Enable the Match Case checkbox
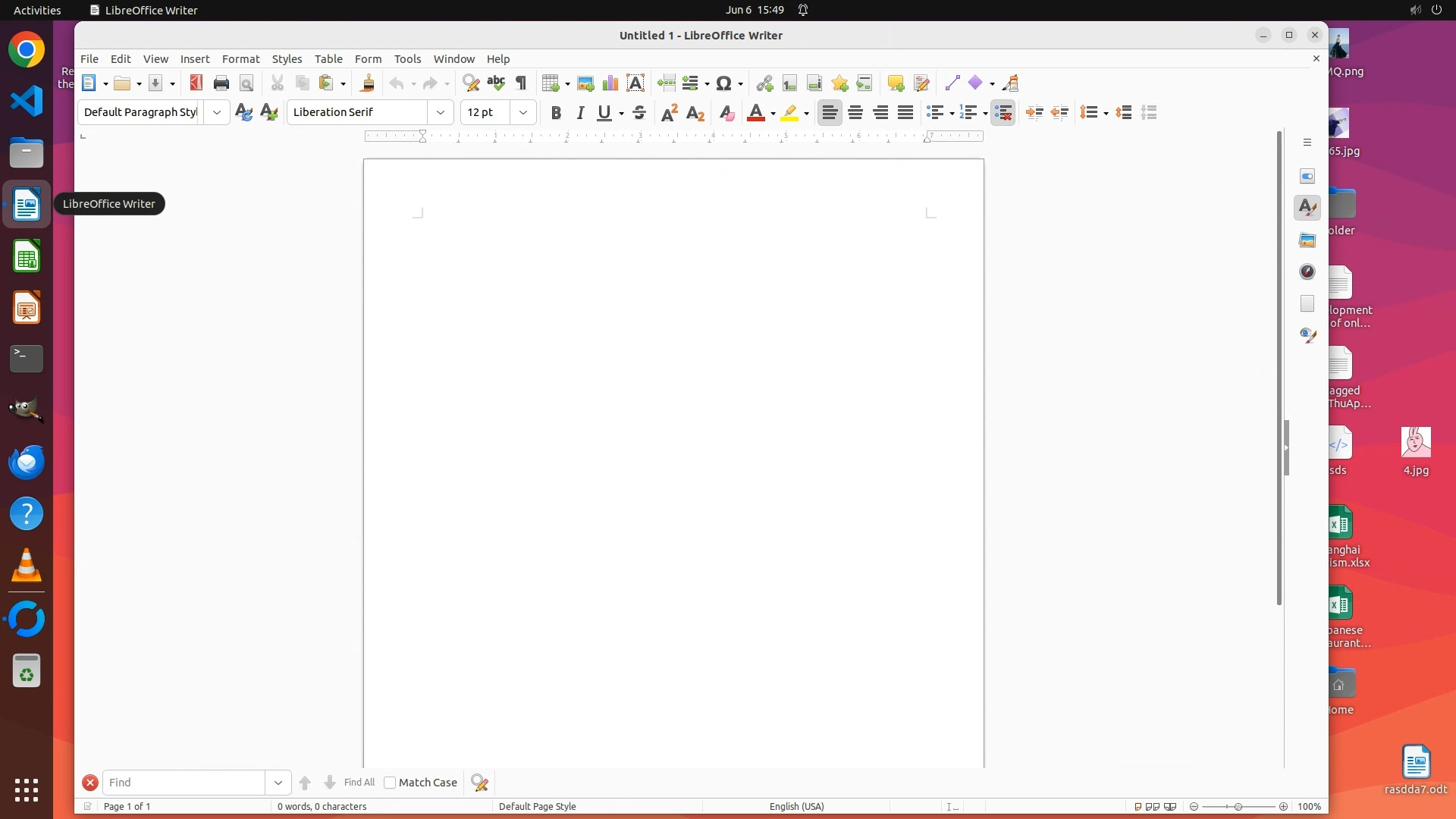 tap(391, 783)
